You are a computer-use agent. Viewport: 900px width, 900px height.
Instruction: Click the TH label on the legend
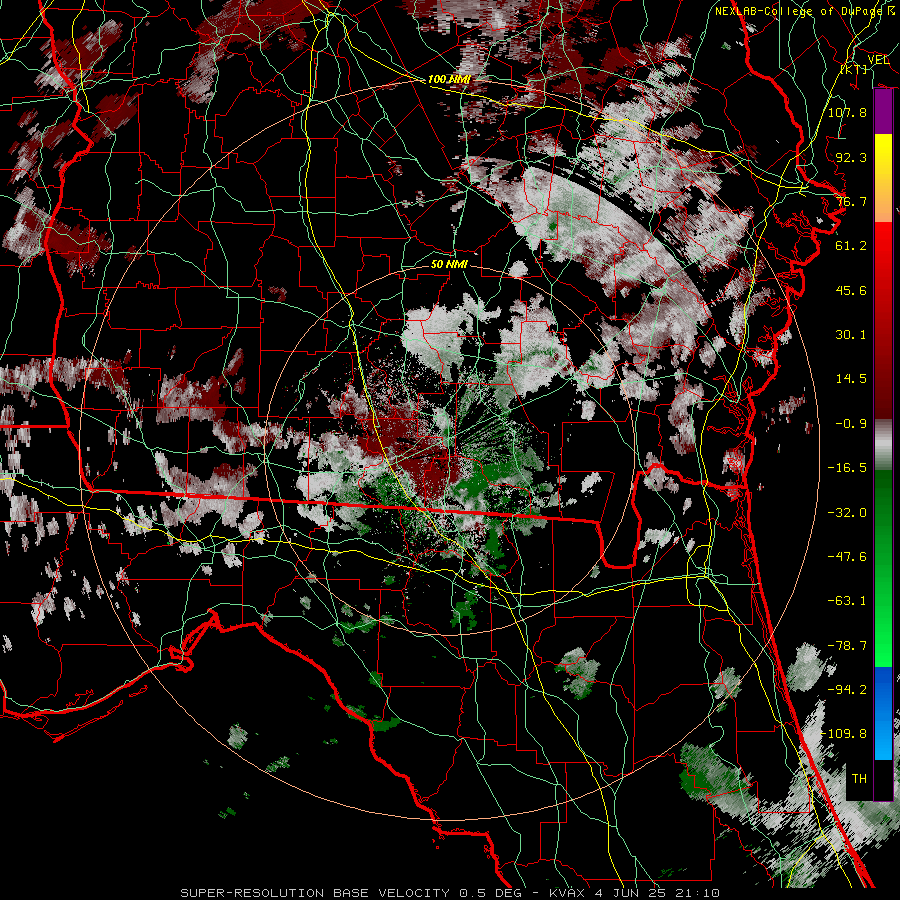[x=859, y=779]
